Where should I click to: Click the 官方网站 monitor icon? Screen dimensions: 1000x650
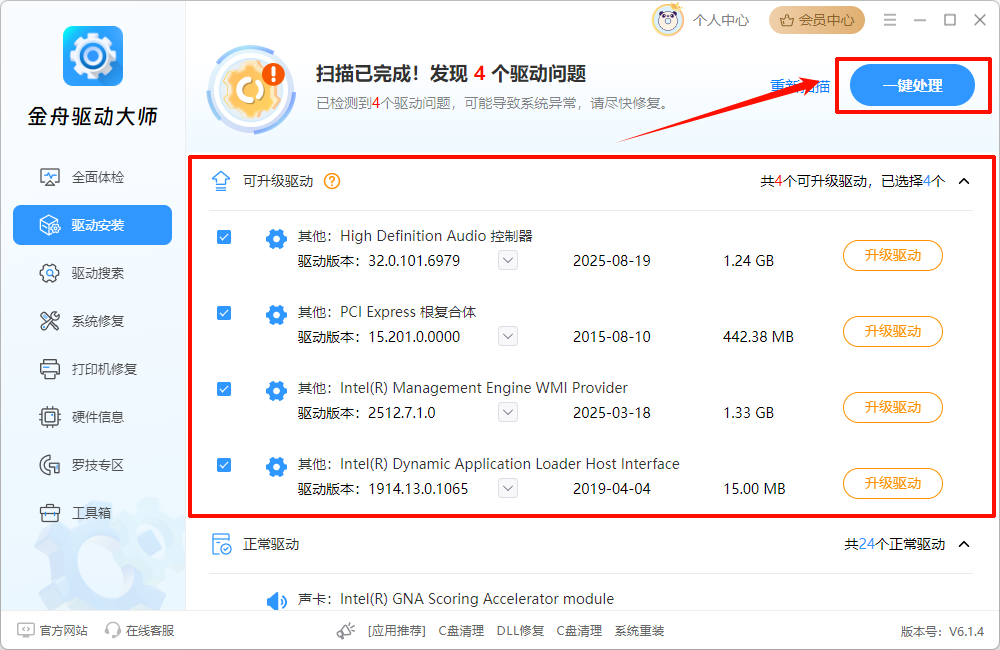click(26, 630)
